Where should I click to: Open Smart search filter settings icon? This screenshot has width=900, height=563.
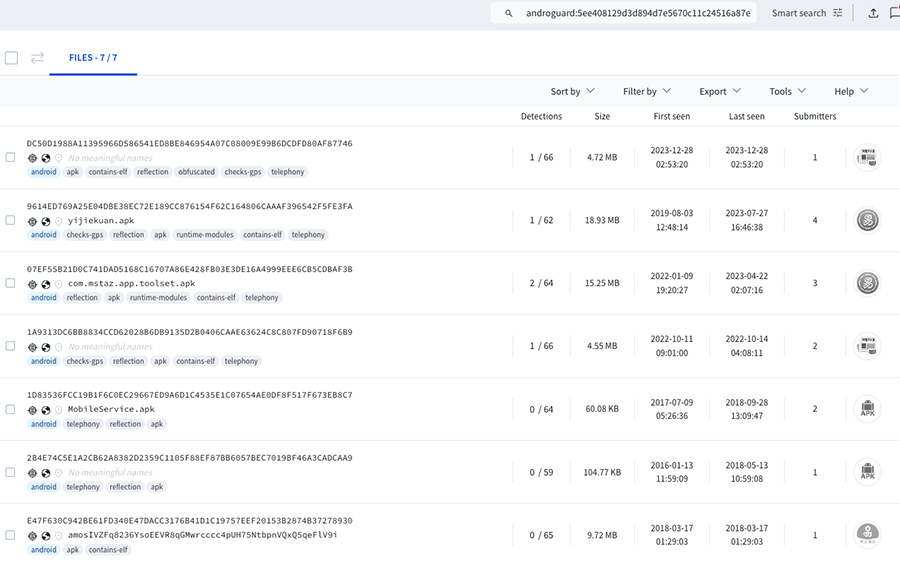pos(838,13)
